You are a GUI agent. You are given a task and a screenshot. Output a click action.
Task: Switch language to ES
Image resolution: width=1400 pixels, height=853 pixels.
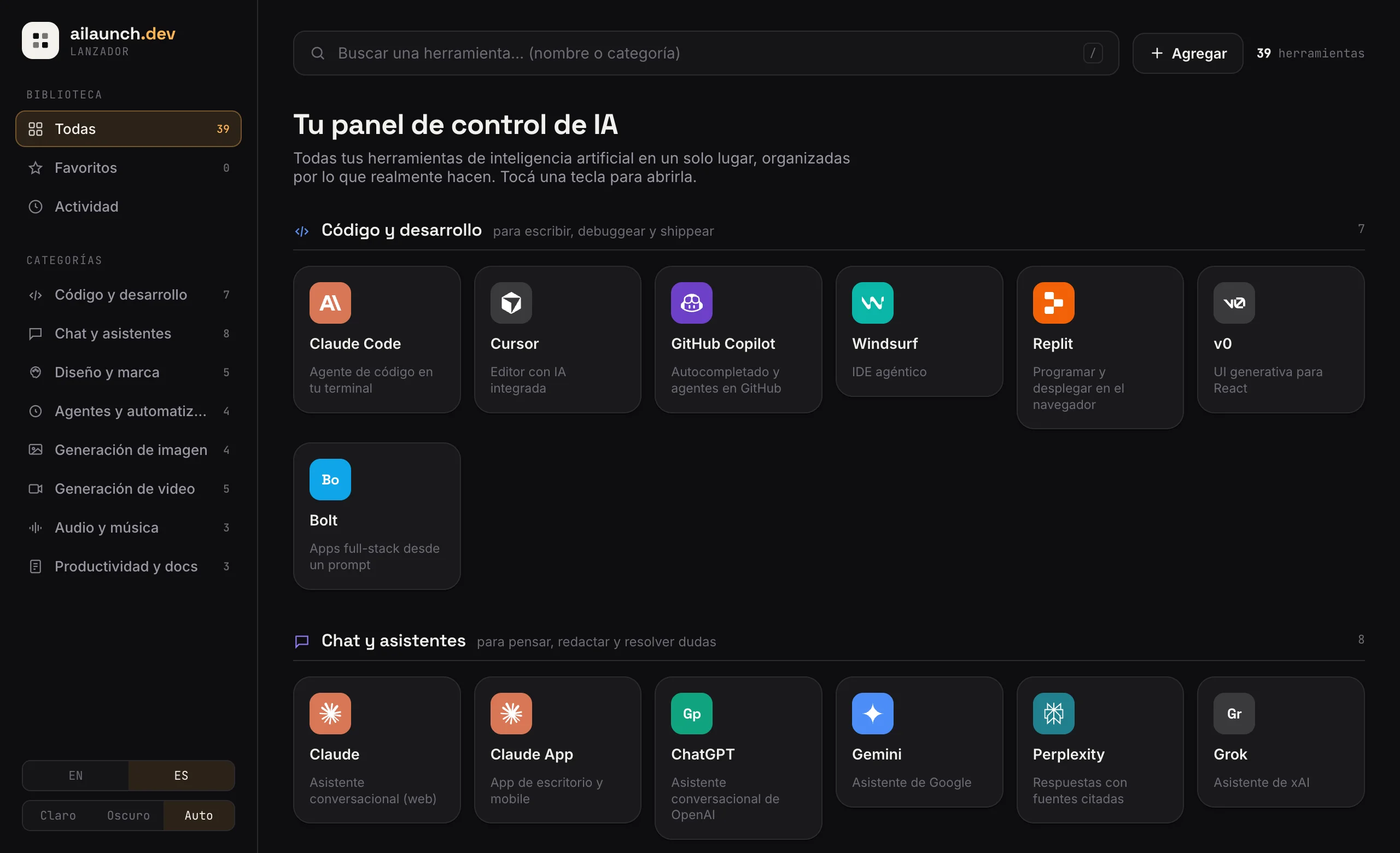coord(181,775)
